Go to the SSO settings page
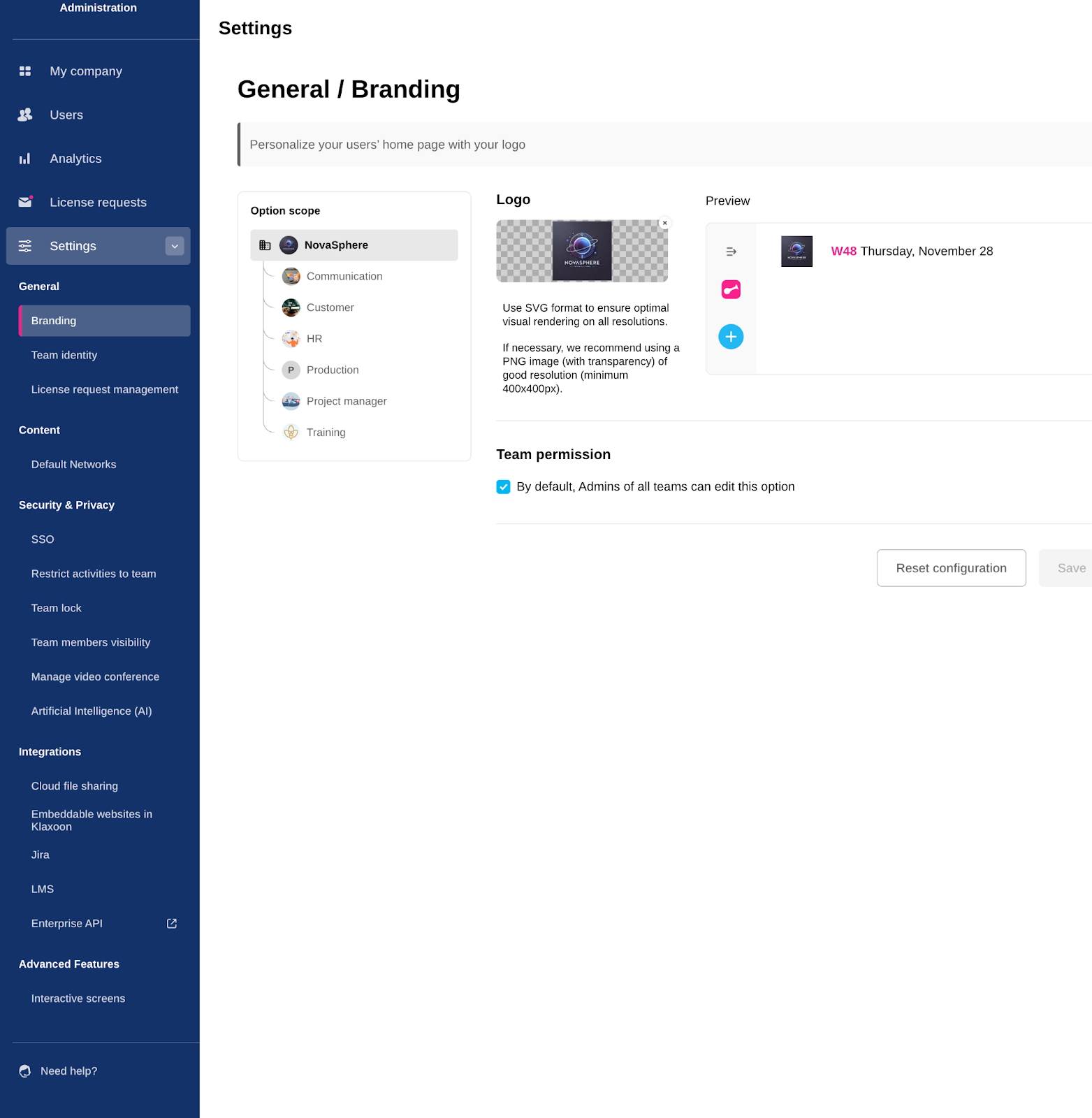The image size is (1092, 1118). click(x=43, y=539)
